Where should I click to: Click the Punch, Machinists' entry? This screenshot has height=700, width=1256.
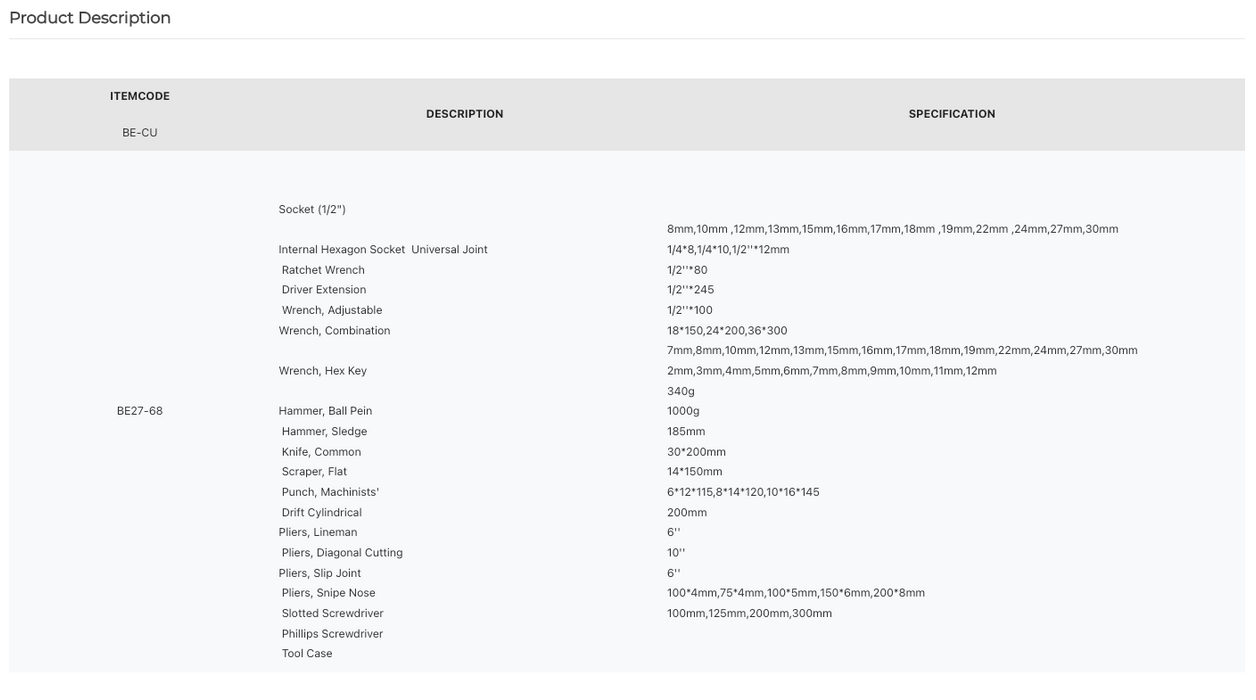(330, 492)
